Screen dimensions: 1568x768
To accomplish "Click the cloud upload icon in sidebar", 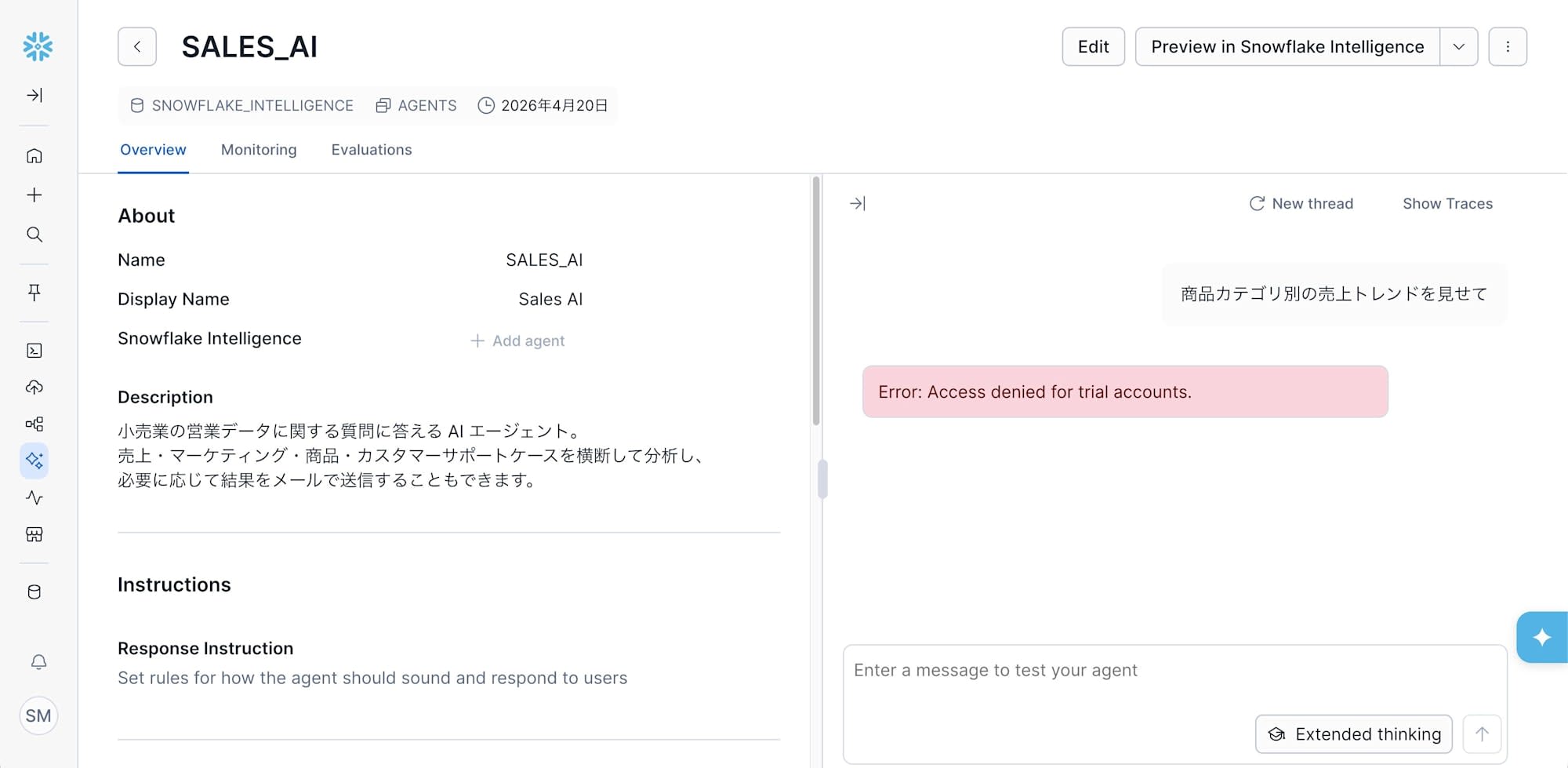I will [34, 388].
